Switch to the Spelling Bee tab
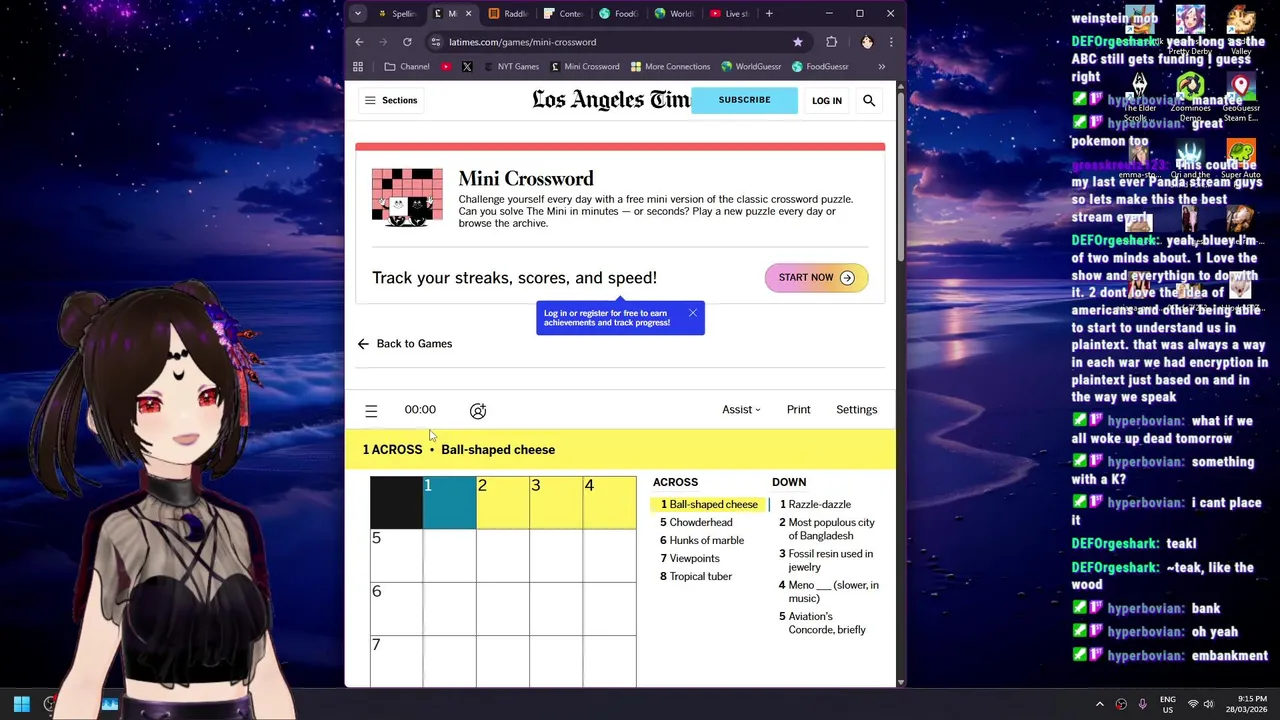The image size is (1280, 720). (396, 14)
